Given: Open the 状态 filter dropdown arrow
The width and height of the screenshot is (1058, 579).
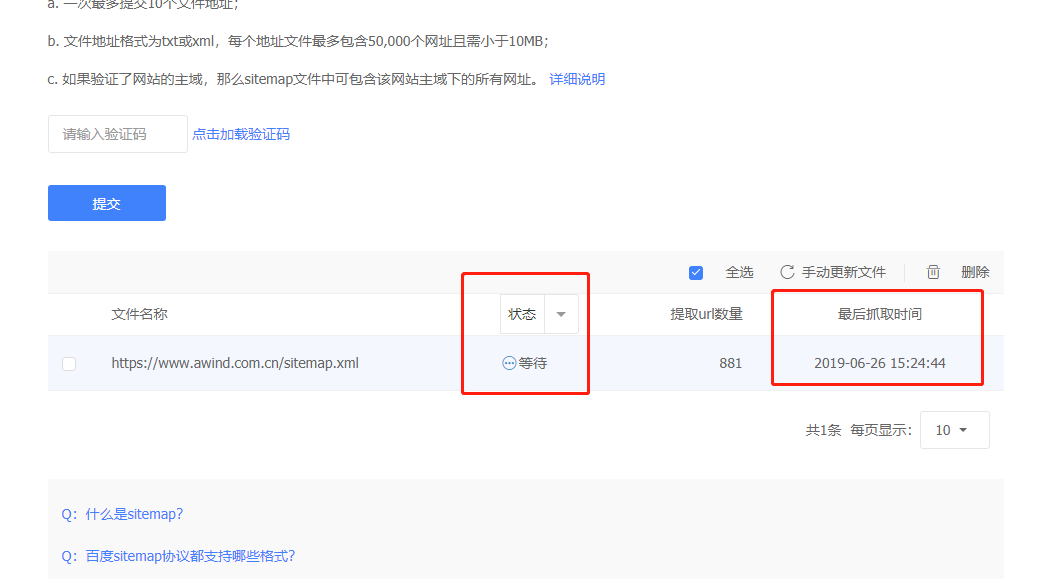Looking at the screenshot, I should click(x=561, y=314).
